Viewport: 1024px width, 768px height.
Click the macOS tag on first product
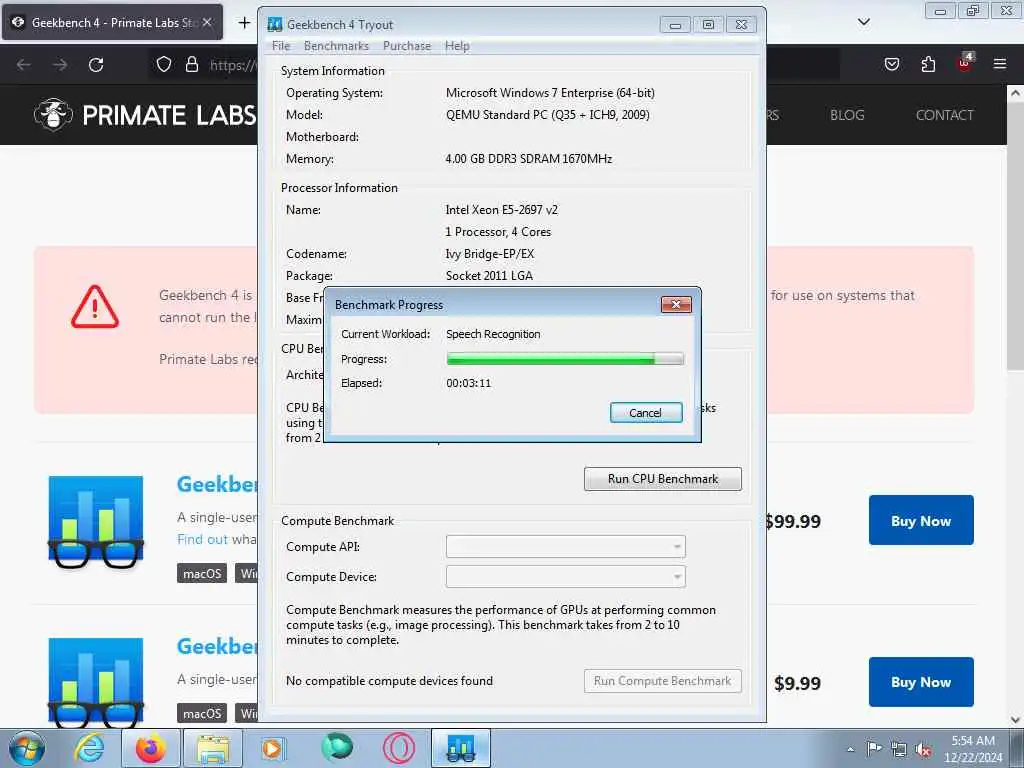pos(202,573)
